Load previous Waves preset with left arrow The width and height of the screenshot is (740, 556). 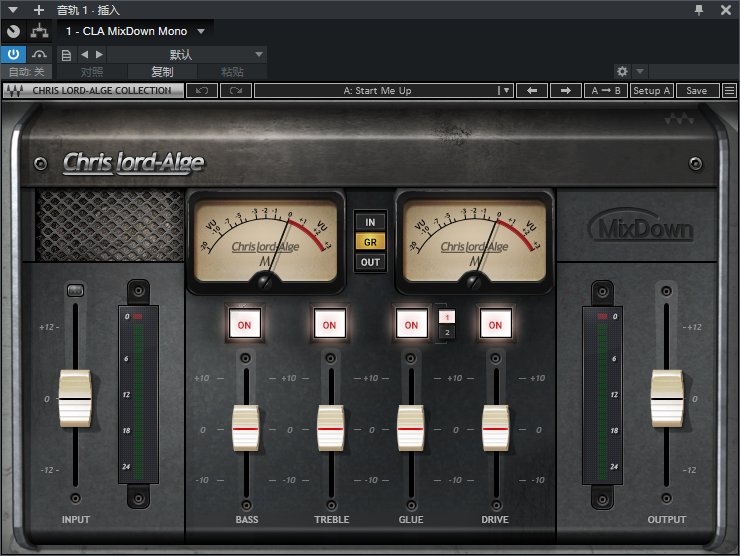(532, 91)
